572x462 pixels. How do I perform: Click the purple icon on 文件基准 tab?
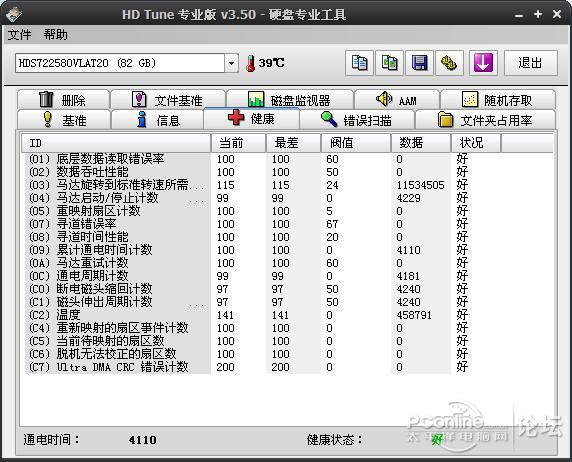pos(139,99)
